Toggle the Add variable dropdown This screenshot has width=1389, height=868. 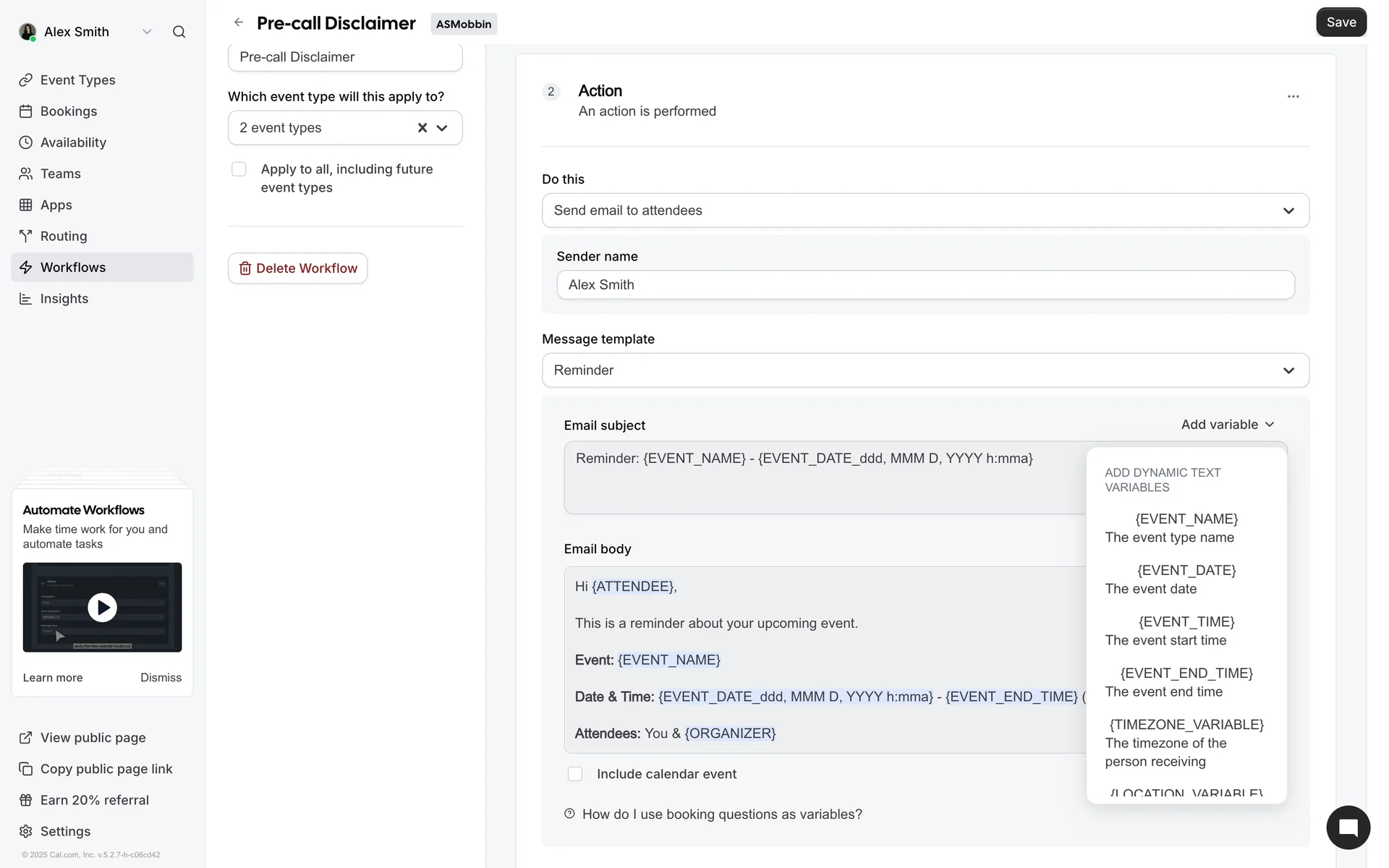point(1228,425)
